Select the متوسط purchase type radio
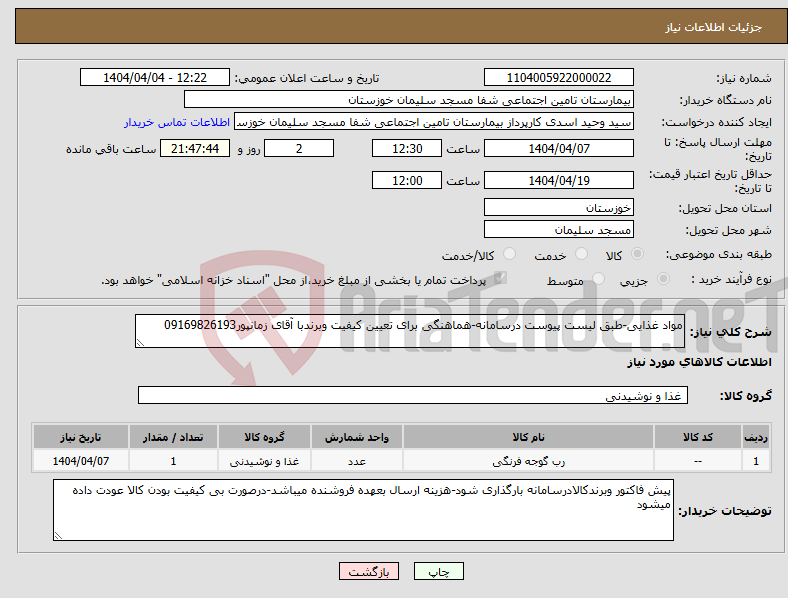 (598, 278)
